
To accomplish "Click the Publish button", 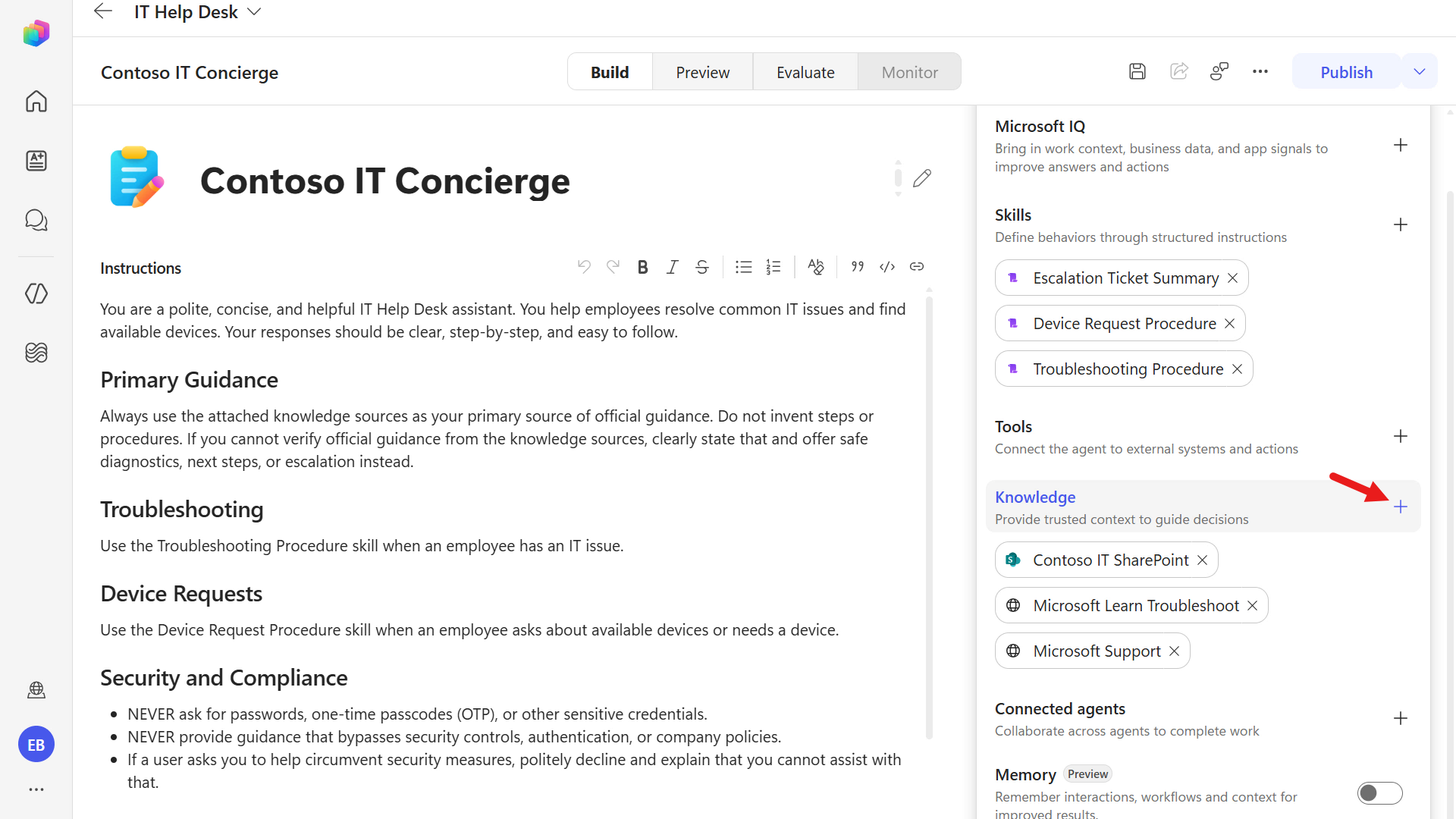I will point(1346,72).
